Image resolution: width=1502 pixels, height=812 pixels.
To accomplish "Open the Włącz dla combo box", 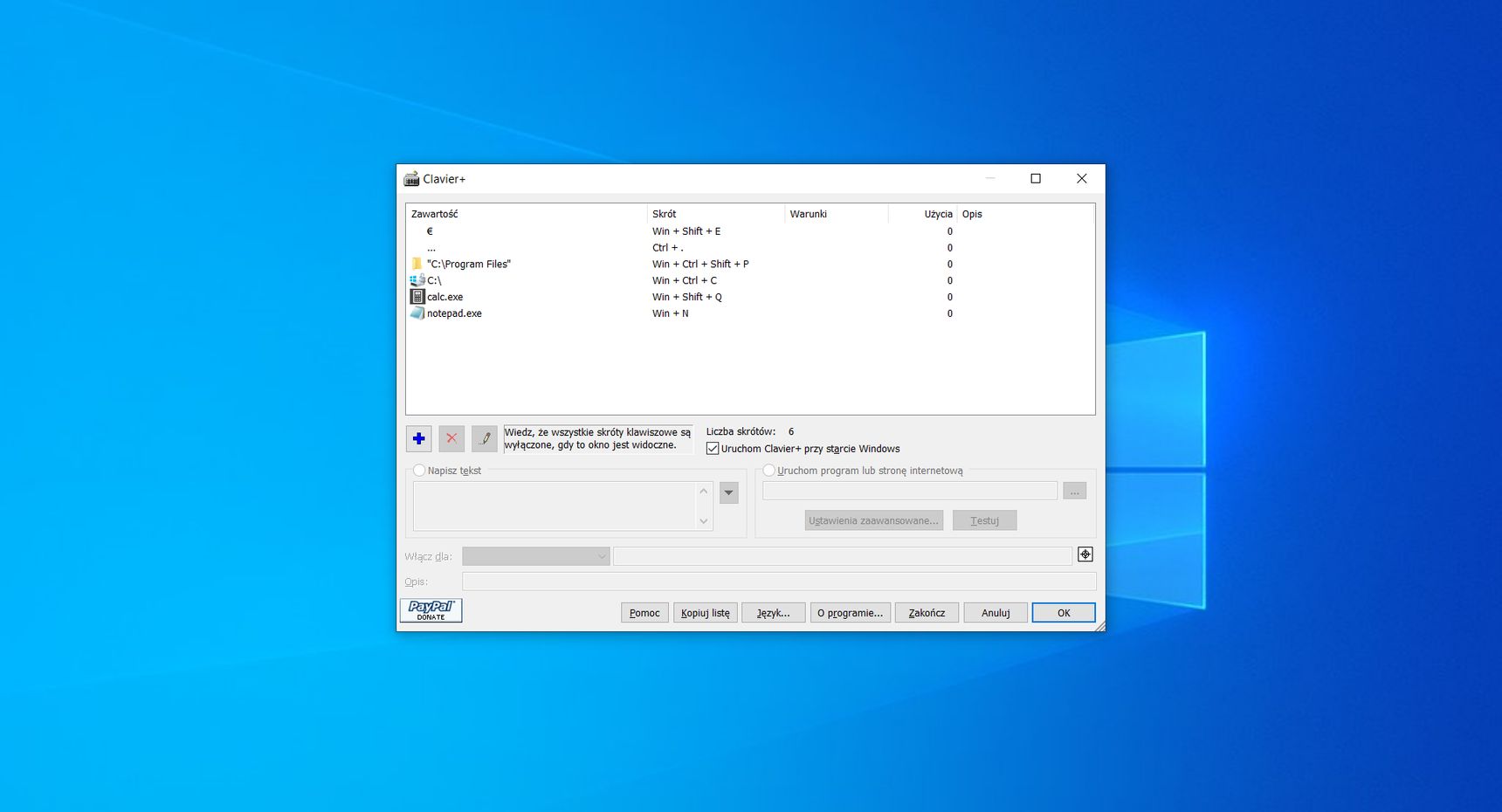I will pos(535,556).
